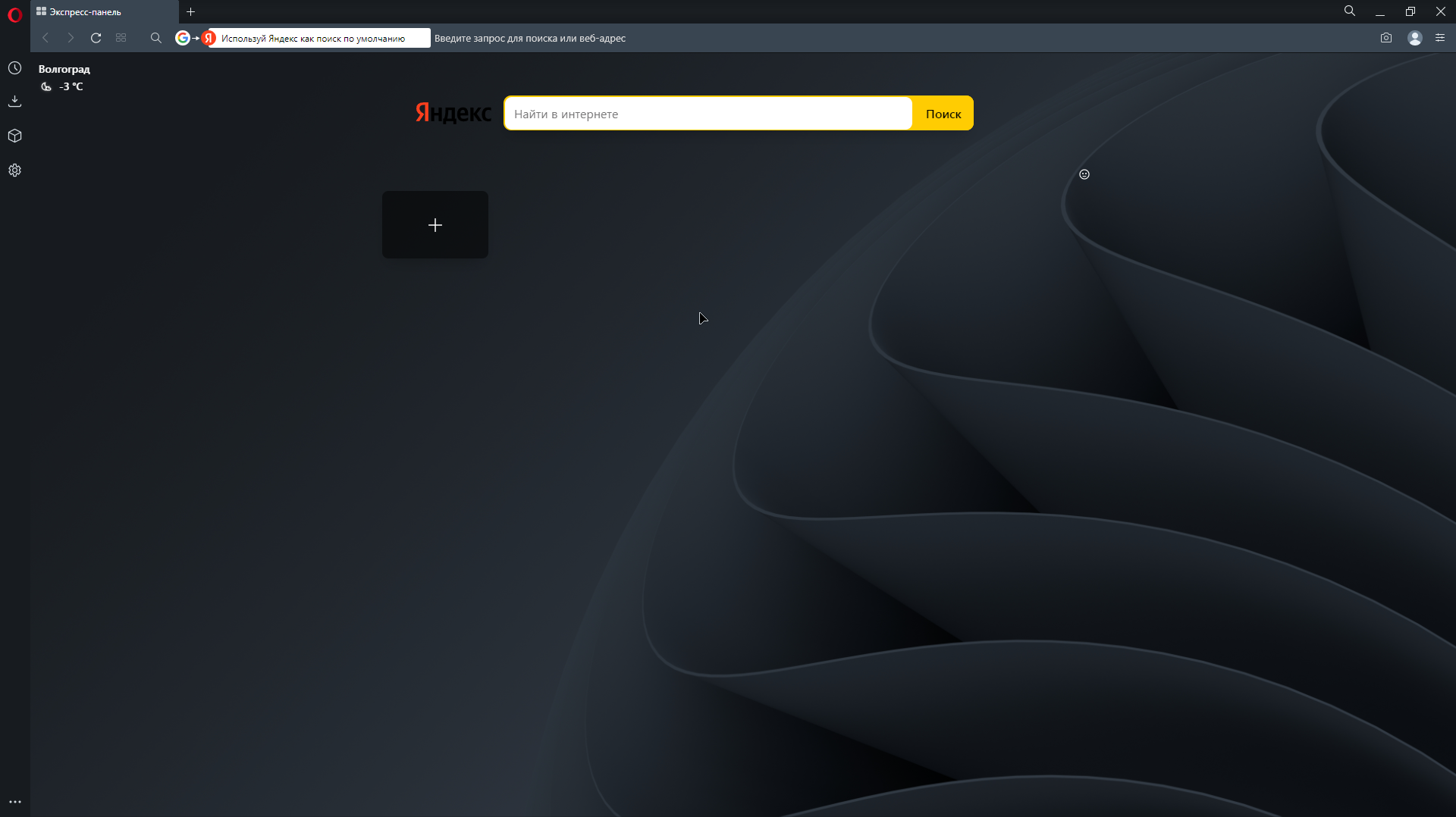Viewport: 1456px width, 817px height.
Task: Search in open tabs magnifier icon
Action: [1350, 11]
